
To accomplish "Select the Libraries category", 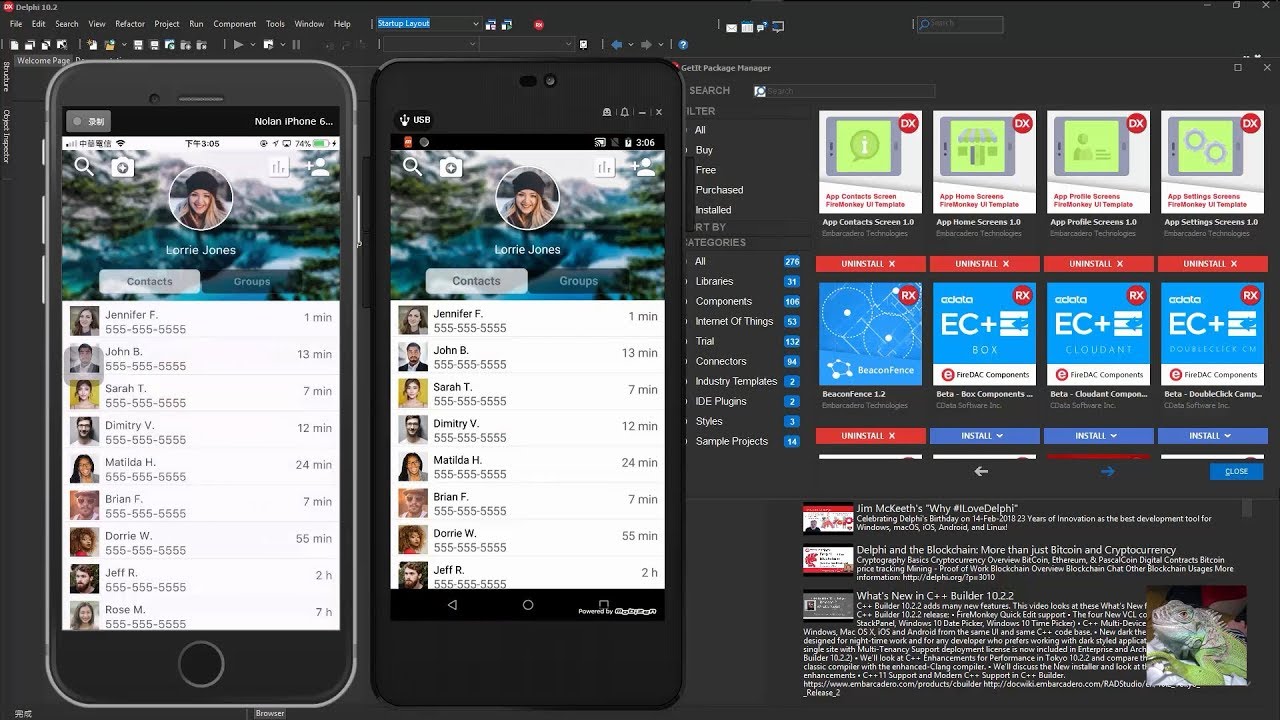I will pyautogui.click(x=714, y=281).
